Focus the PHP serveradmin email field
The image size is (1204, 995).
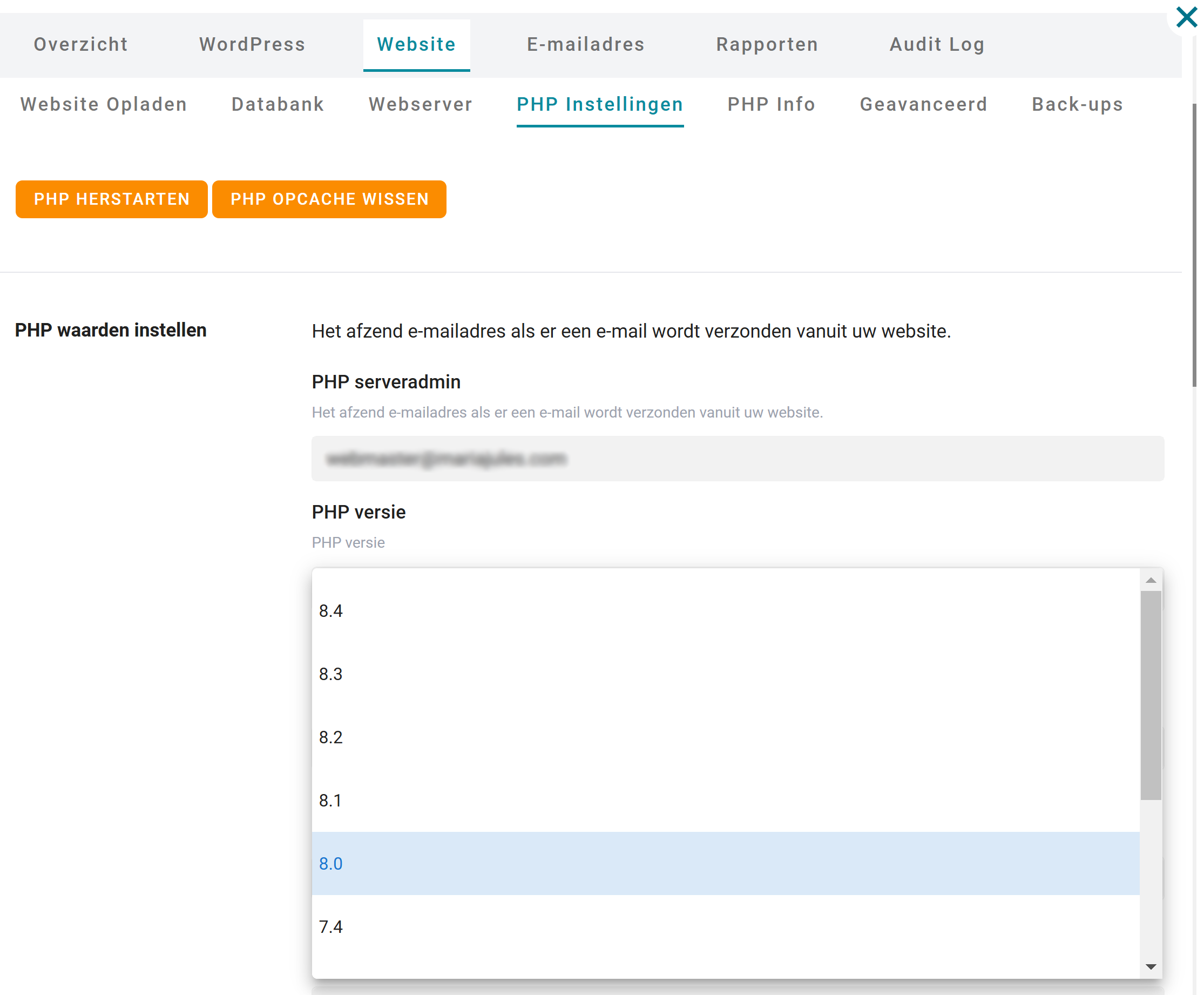pyautogui.click(x=738, y=459)
